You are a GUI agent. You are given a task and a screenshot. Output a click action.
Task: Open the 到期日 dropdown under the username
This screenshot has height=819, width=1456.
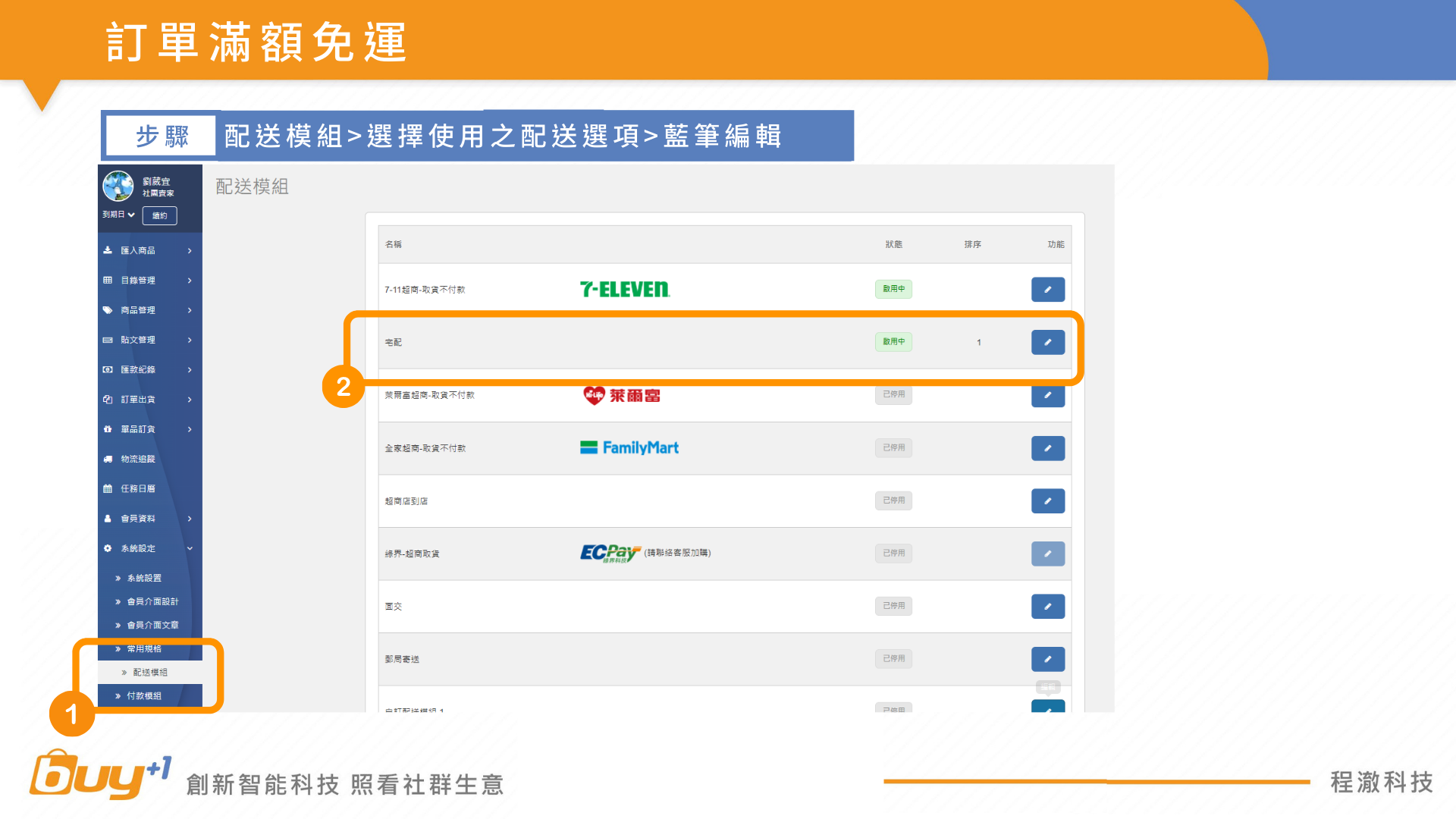click(119, 215)
